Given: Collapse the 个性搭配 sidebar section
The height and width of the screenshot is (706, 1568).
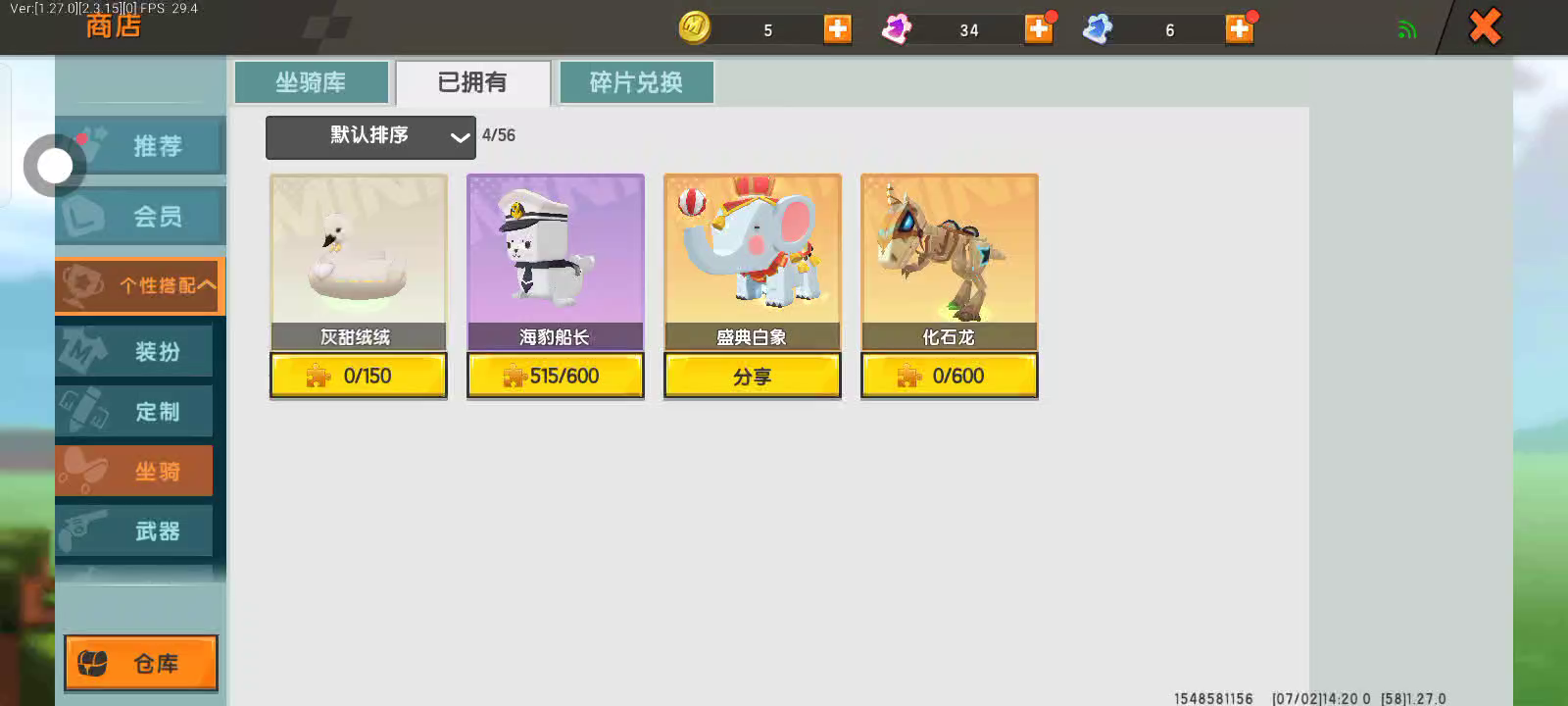Looking at the screenshot, I should click(140, 285).
